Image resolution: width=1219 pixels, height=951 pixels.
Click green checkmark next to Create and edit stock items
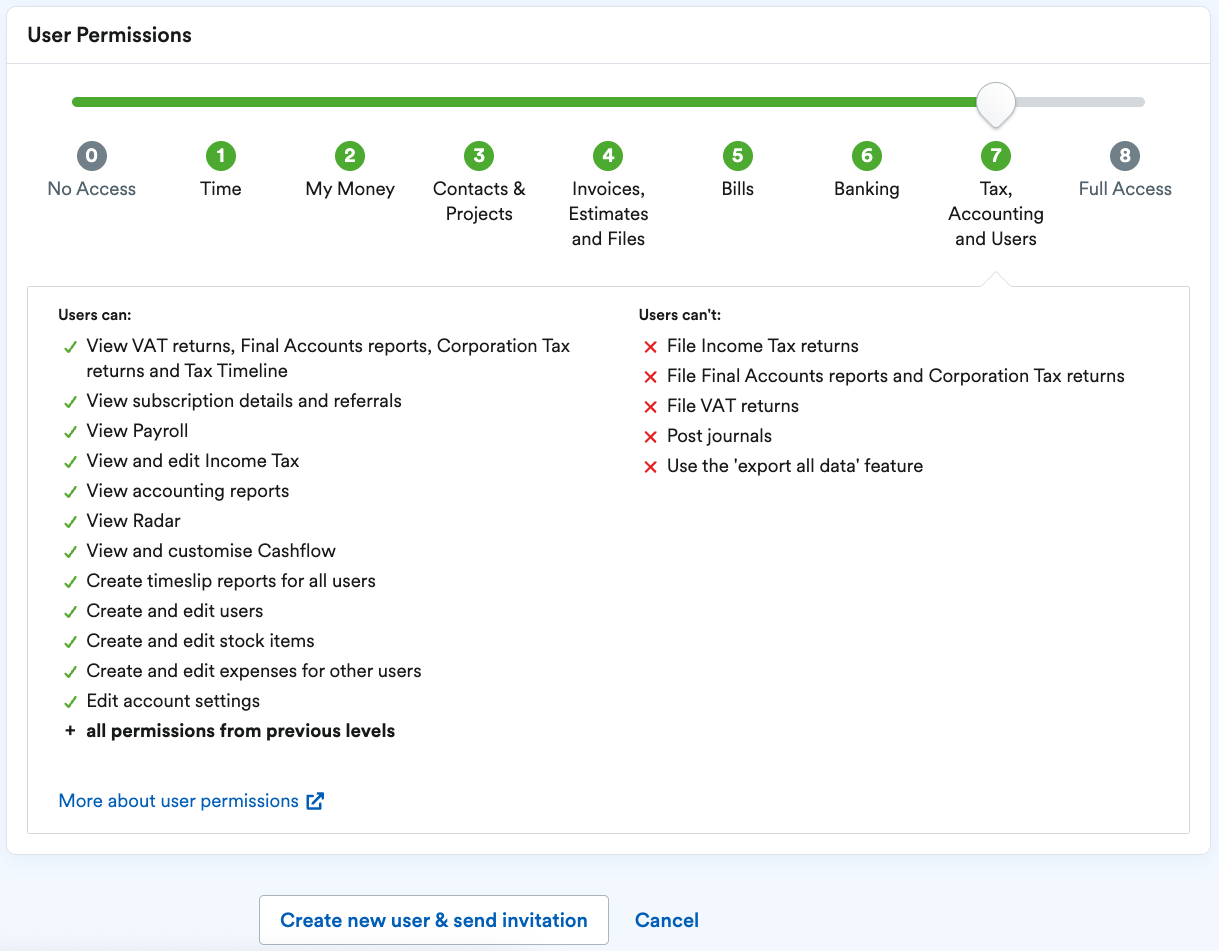pyautogui.click(x=70, y=642)
